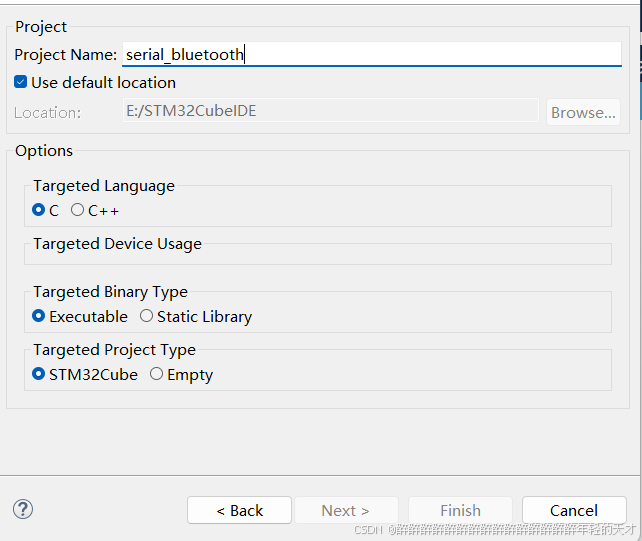The width and height of the screenshot is (642, 541).
Task: Click the Finish button
Action: [460, 510]
